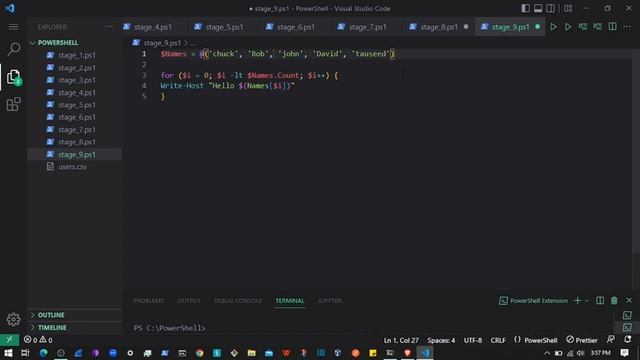Open the PROBLEMS panel tab
Image resolution: width=640 pixels, height=360 pixels.
[x=149, y=301]
